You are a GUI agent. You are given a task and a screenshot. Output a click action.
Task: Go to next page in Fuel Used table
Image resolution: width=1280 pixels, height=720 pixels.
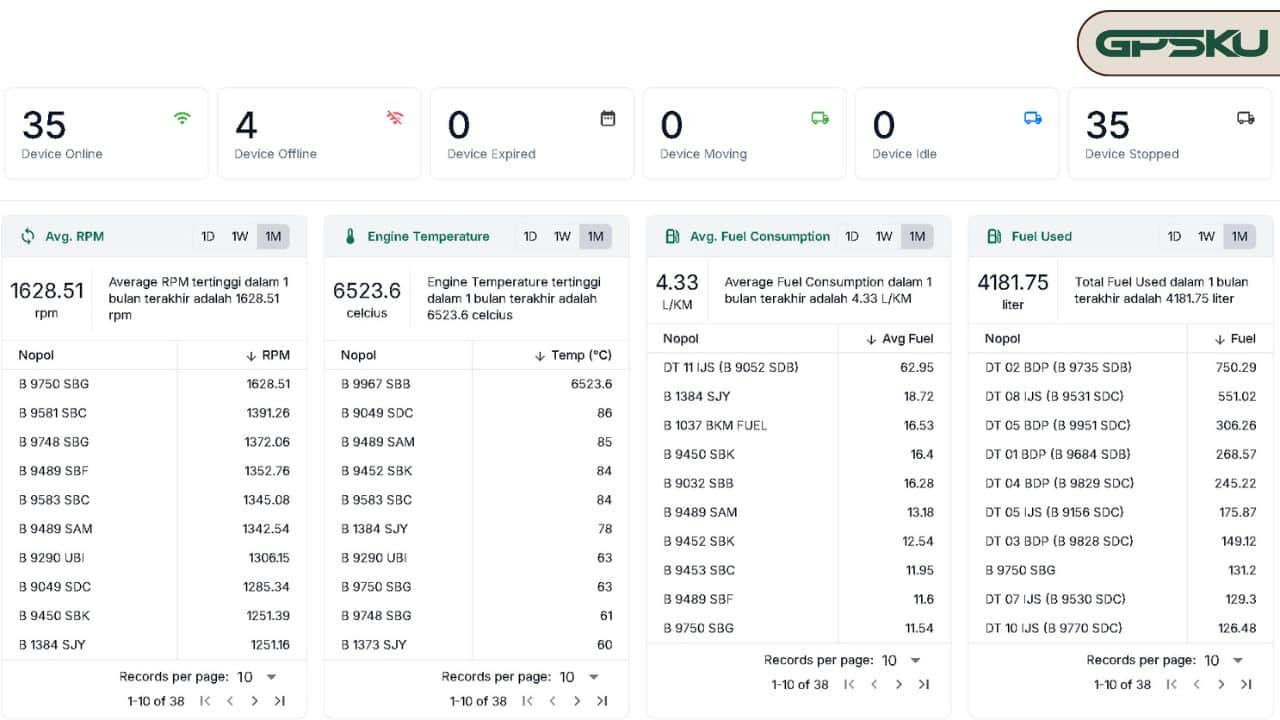tap(1221, 684)
